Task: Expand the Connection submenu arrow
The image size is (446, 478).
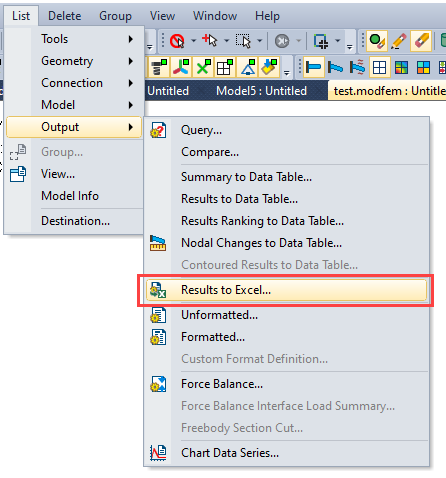Action: [131, 83]
